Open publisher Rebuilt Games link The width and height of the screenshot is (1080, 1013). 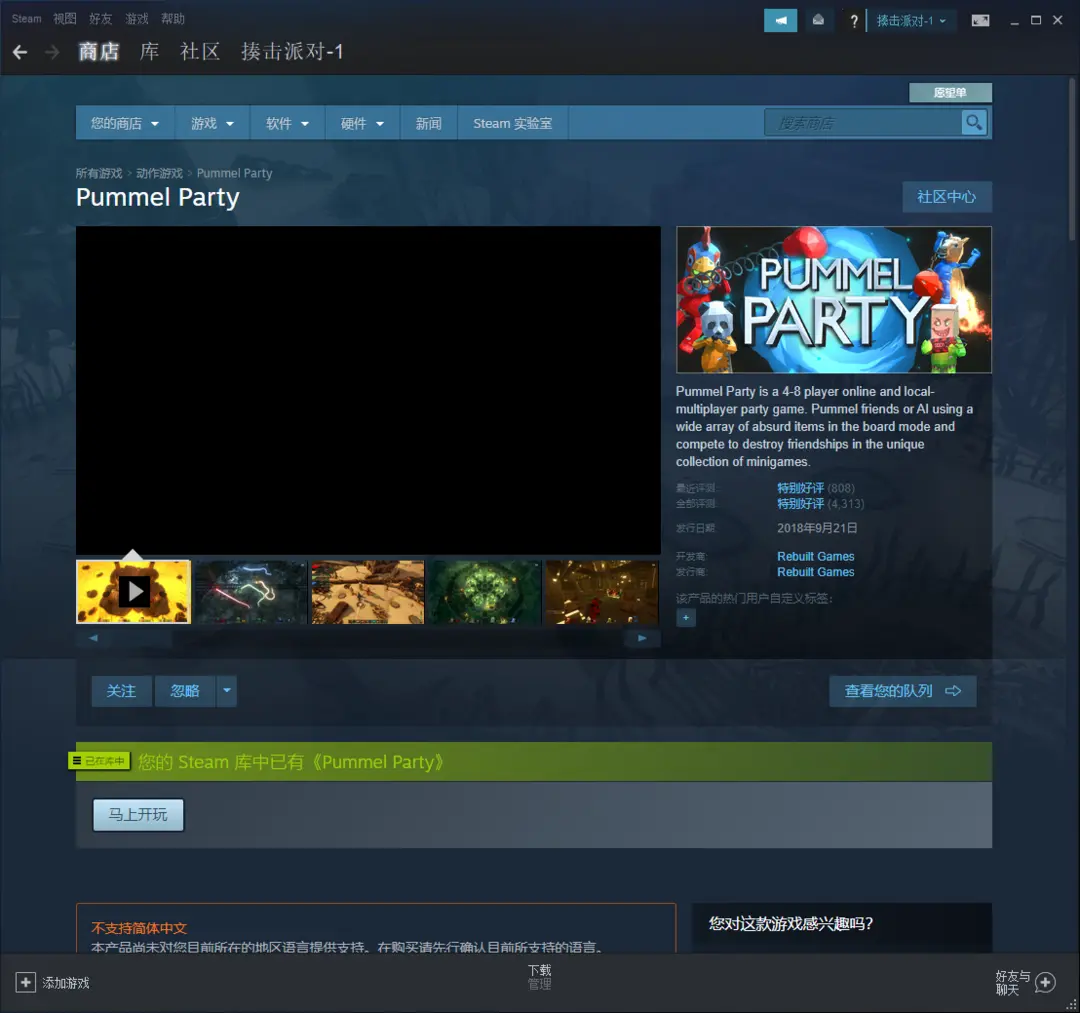(x=816, y=572)
